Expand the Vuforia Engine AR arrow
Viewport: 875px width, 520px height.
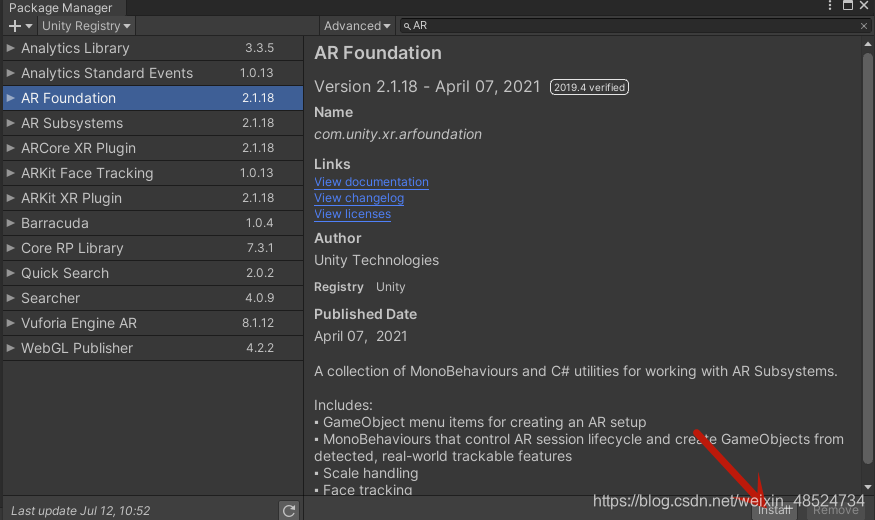[x=10, y=323]
